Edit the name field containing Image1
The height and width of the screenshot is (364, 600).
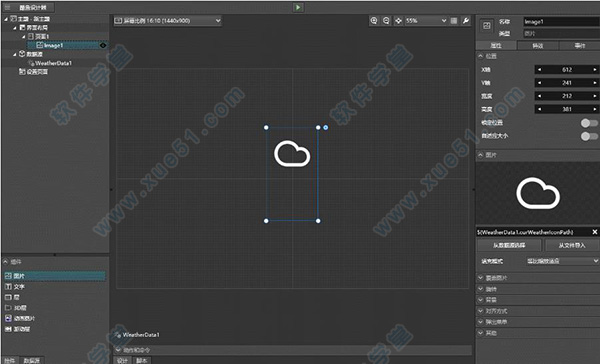point(561,22)
